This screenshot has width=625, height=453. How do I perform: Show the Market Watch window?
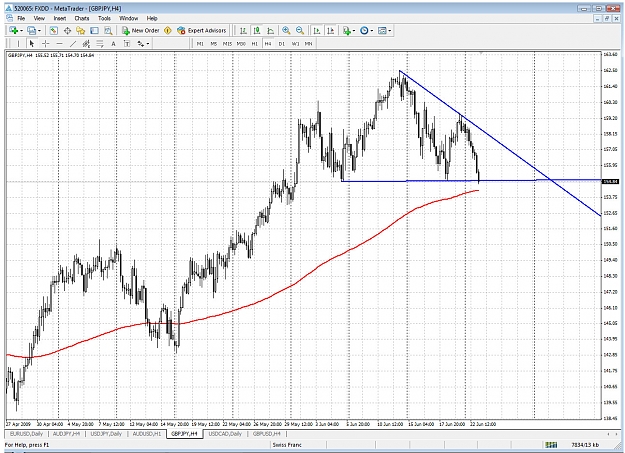coord(54,30)
